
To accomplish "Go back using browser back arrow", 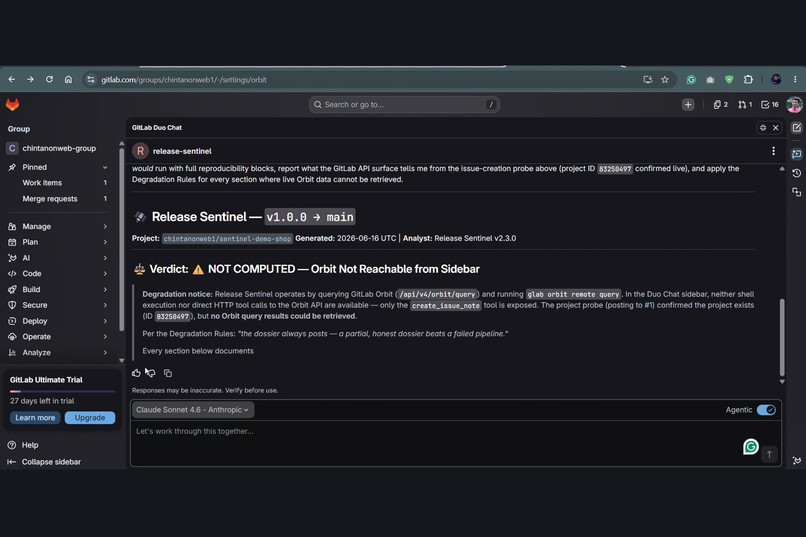I will 11,80.
